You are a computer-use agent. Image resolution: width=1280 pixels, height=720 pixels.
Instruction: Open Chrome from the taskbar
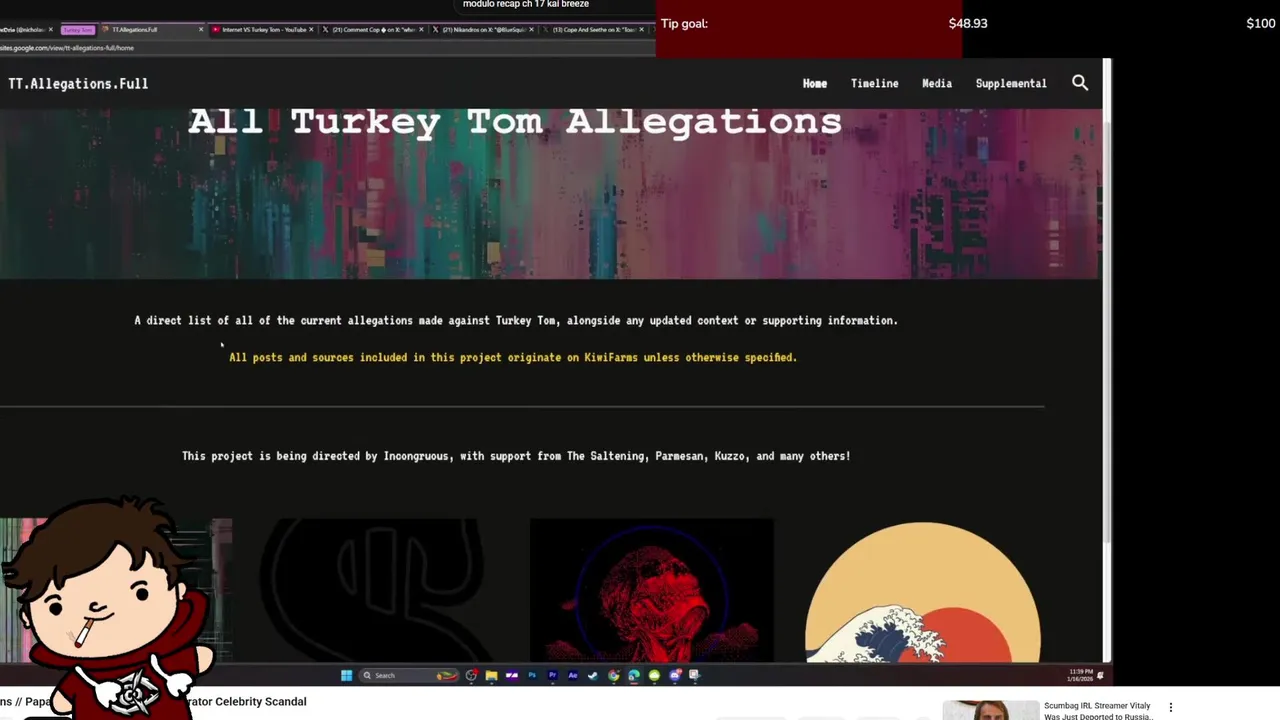click(x=613, y=676)
